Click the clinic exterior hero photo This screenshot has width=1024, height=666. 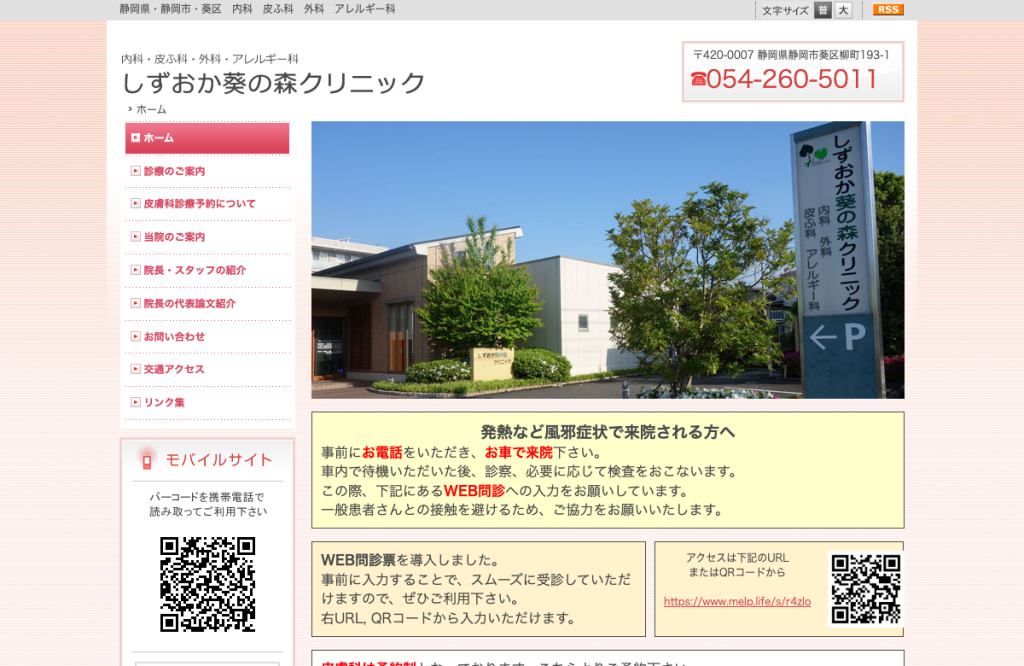[607, 260]
